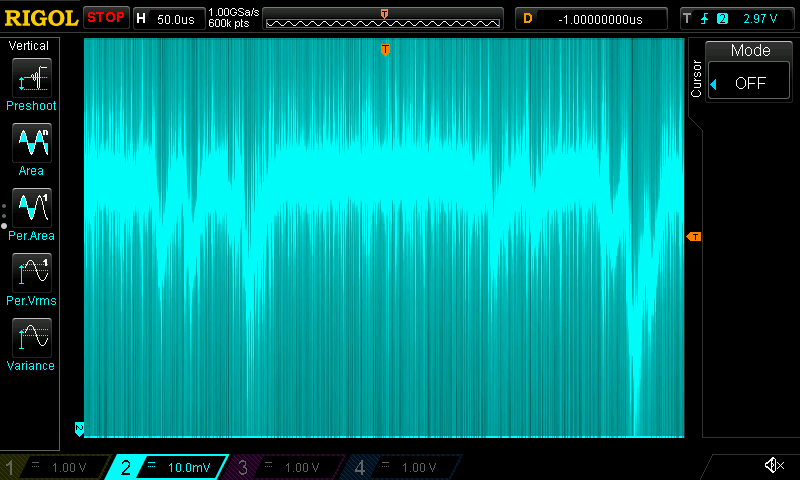This screenshot has height=480, width=800.
Task: Select the Variance measurement icon
Action: pos(31,338)
